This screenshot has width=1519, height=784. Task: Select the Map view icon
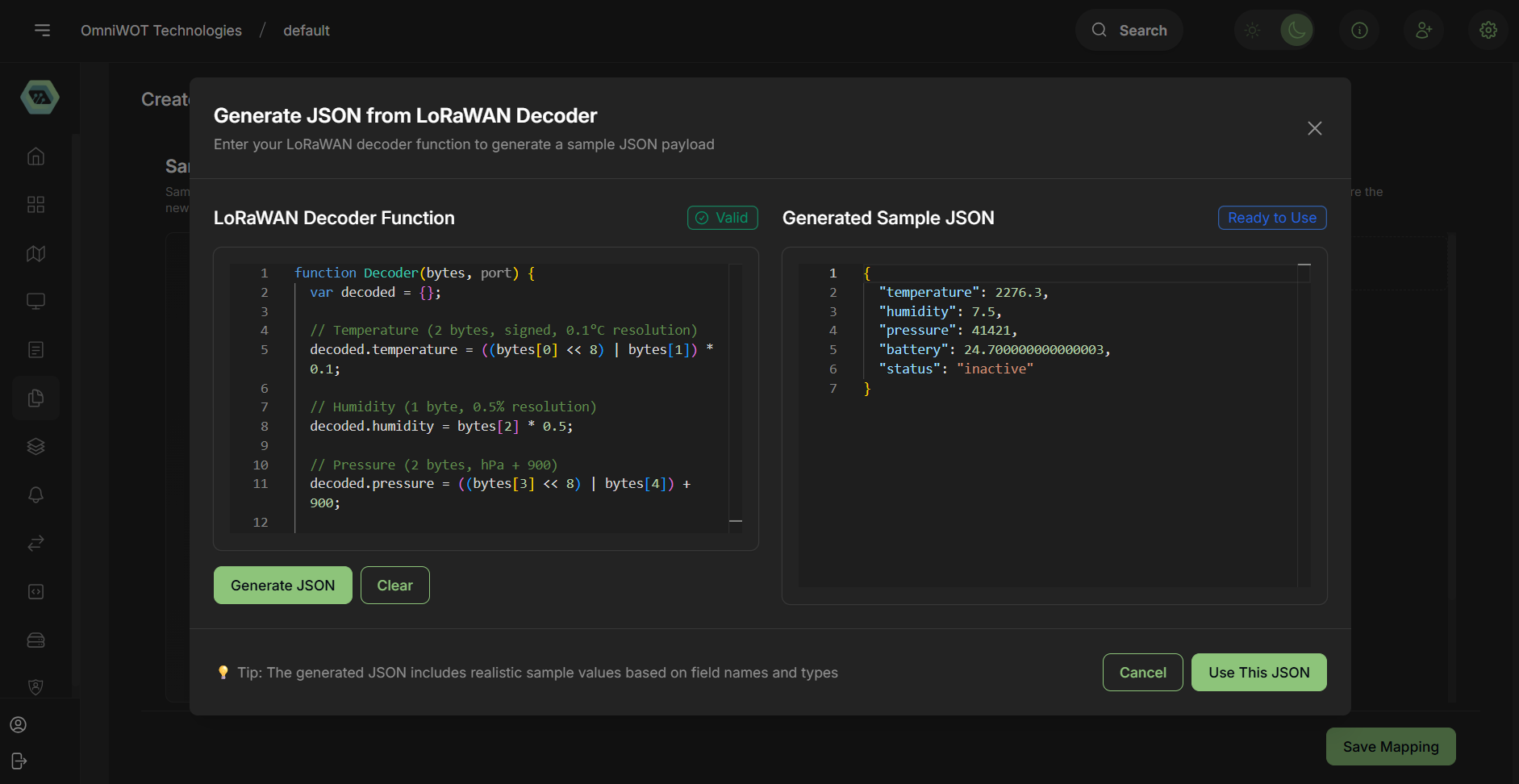click(x=35, y=252)
